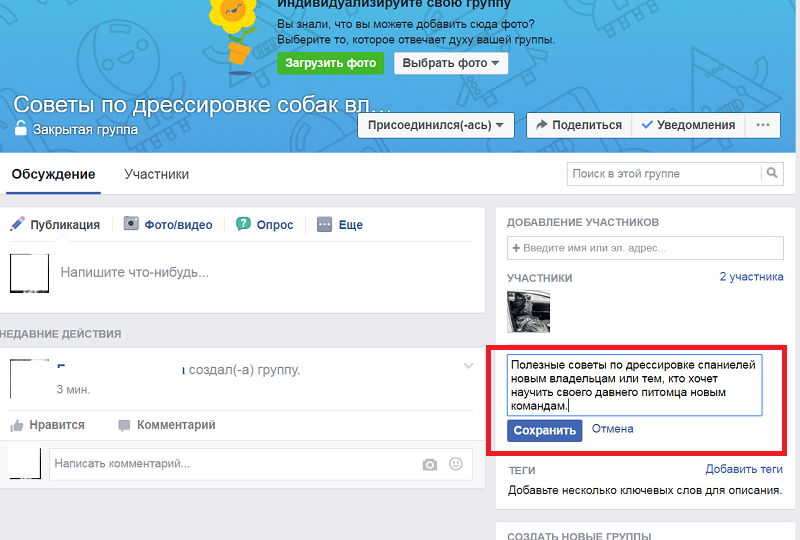Click the camera icon in comment box

(429, 464)
